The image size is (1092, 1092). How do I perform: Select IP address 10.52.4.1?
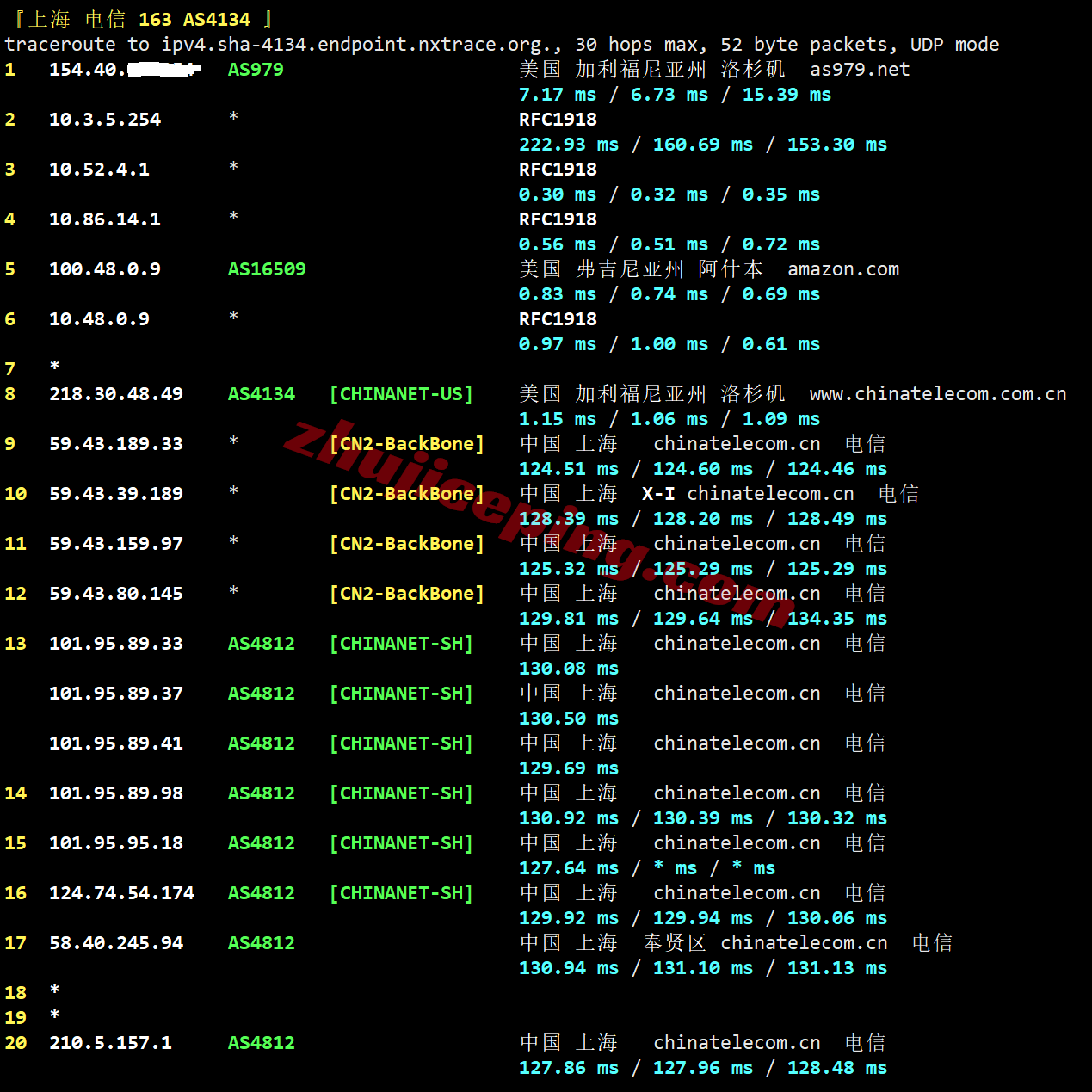click(x=99, y=170)
